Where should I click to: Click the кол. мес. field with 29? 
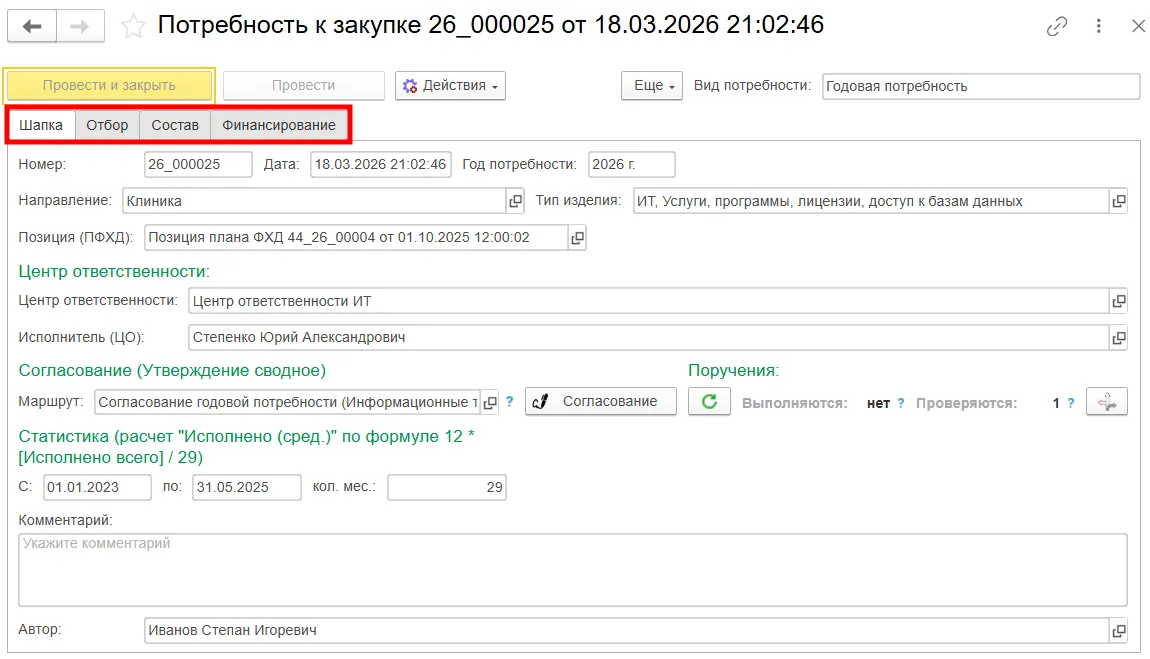click(x=447, y=487)
